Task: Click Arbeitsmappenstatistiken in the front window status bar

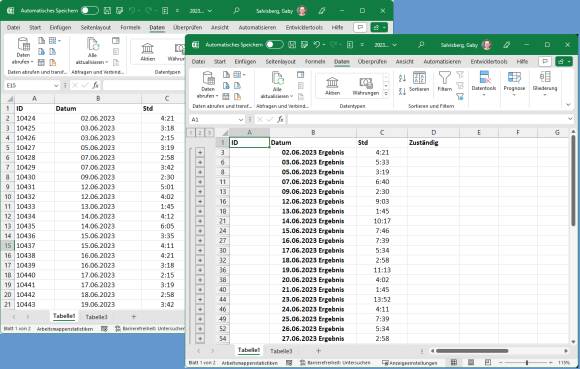Action: [249, 363]
